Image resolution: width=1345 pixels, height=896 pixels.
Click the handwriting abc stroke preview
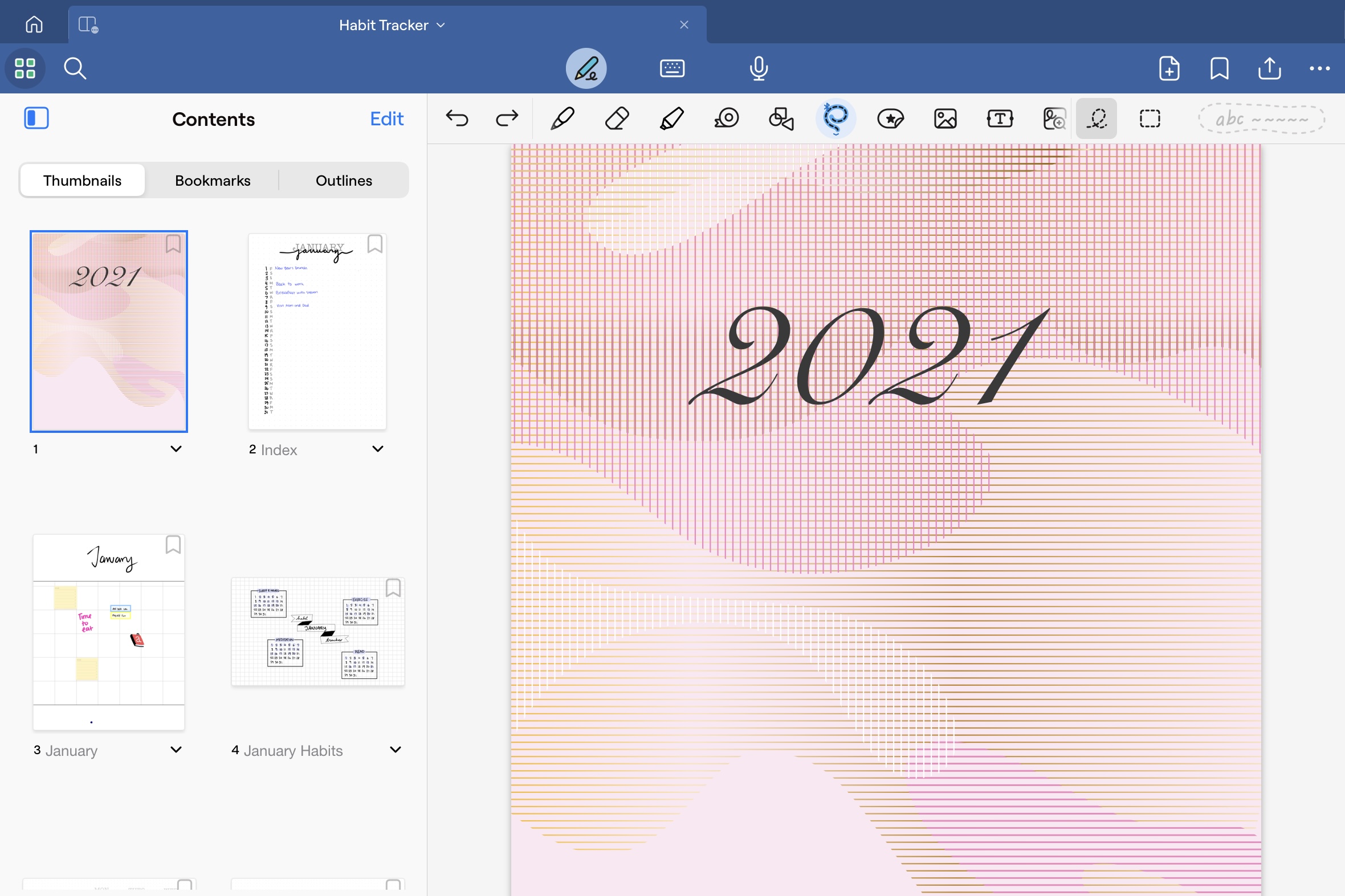pyautogui.click(x=1261, y=119)
